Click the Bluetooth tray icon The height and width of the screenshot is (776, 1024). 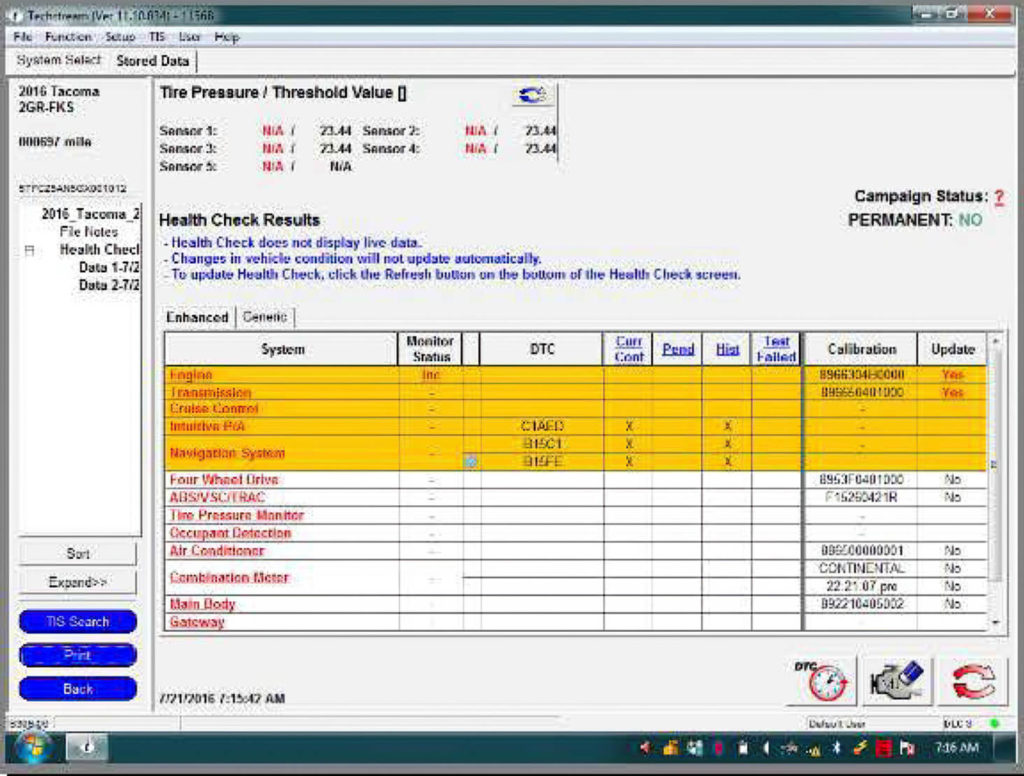pyautogui.click(x=836, y=749)
